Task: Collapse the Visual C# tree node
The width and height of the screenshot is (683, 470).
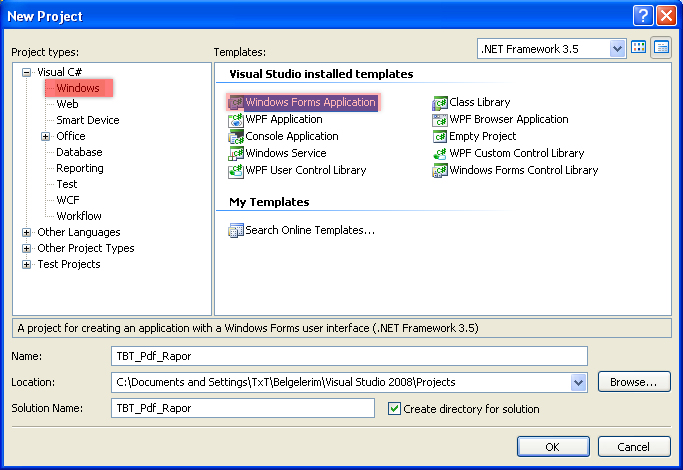Action: pyautogui.click(x=27, y=72)
